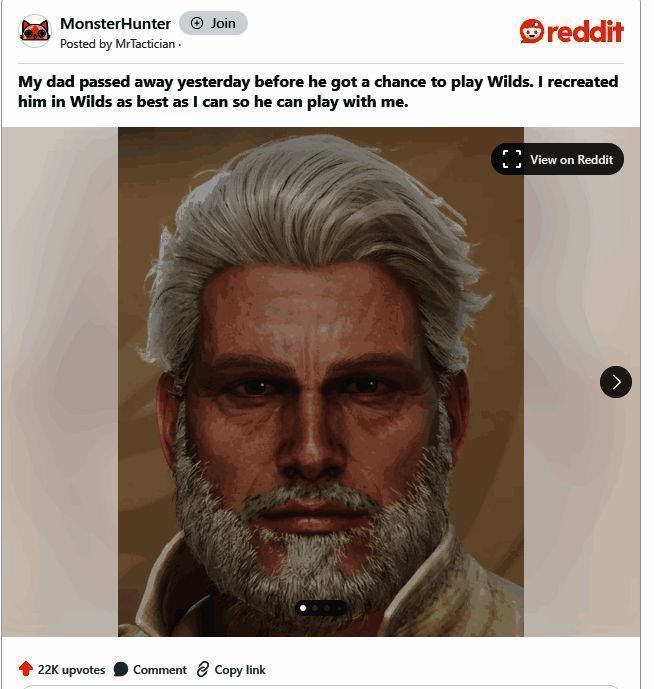Join the MonsterHunter community
654x689 pixels.
[x=213, y=23]
